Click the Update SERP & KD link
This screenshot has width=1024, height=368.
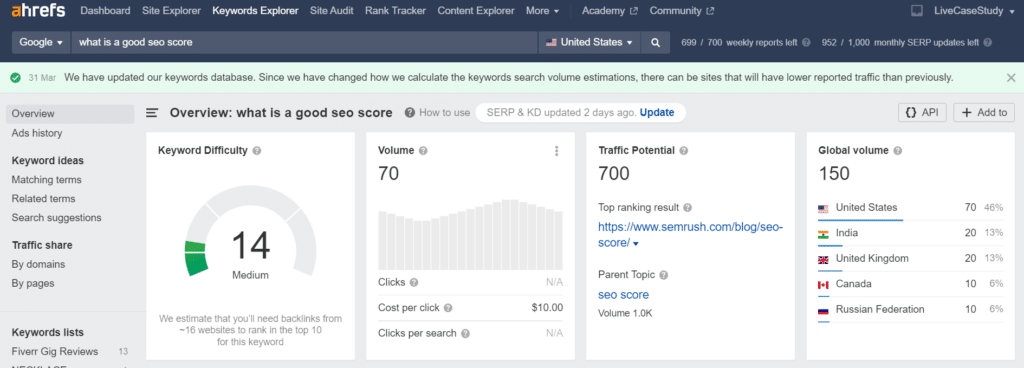pos(657,112)
